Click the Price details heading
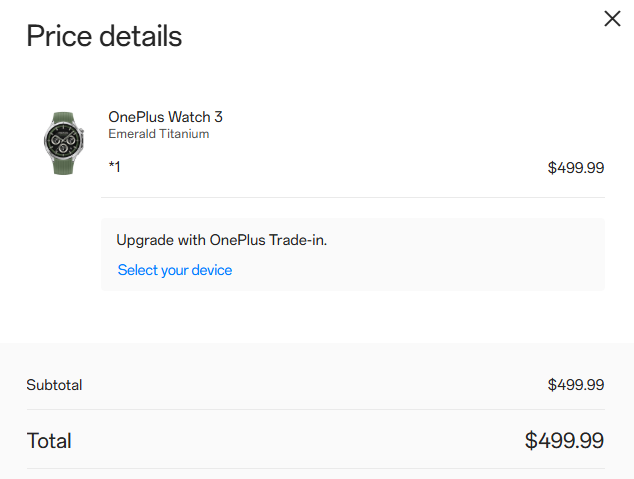 coord(104,36)
